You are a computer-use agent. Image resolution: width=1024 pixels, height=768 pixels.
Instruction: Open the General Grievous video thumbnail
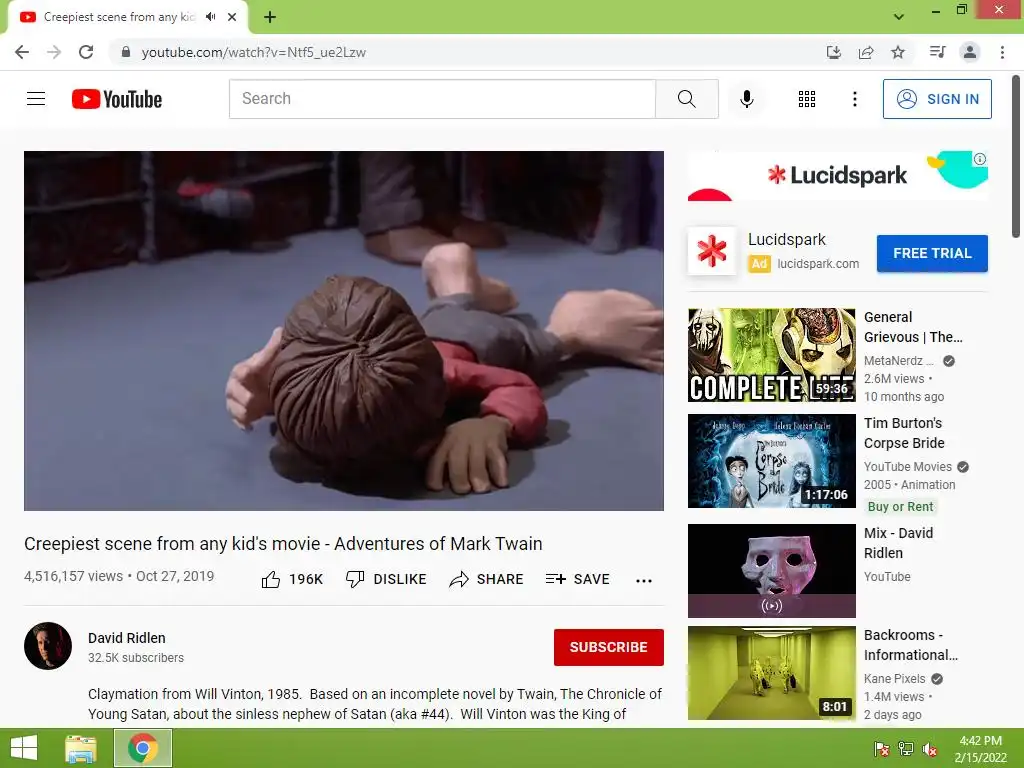click(x=771, y=355)
